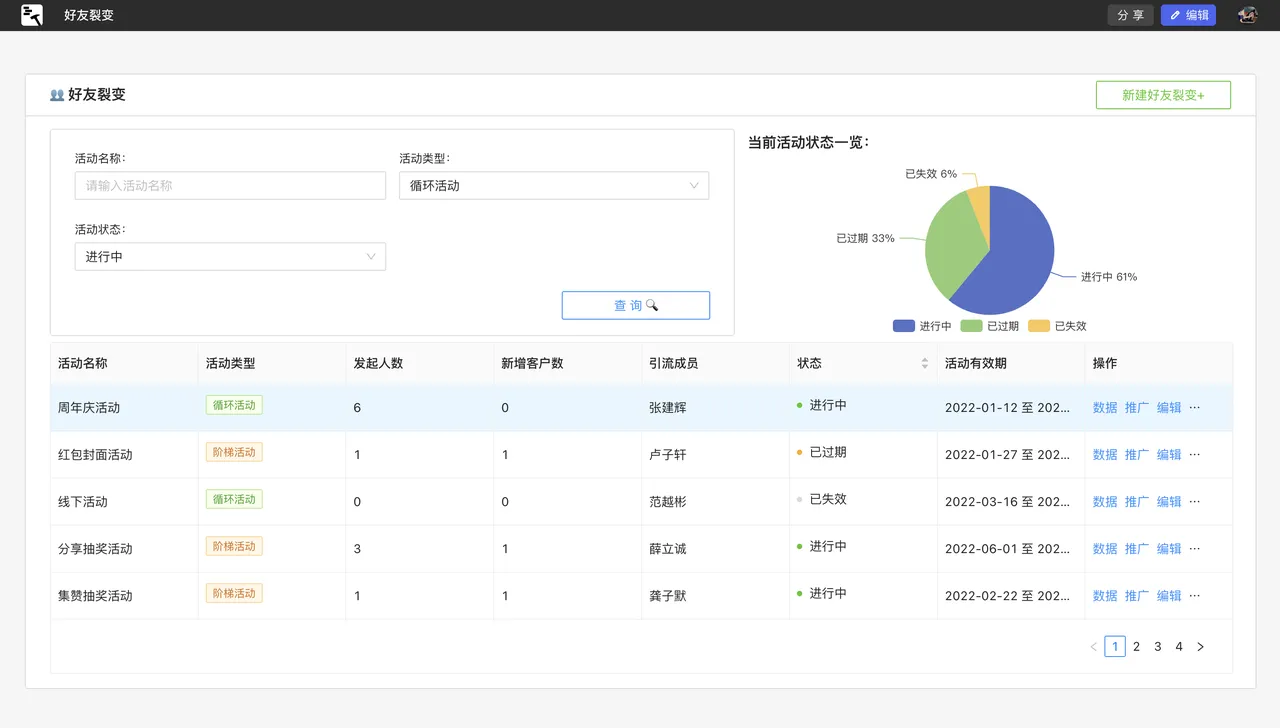Go to page 4

click(x=1179, y=647)
